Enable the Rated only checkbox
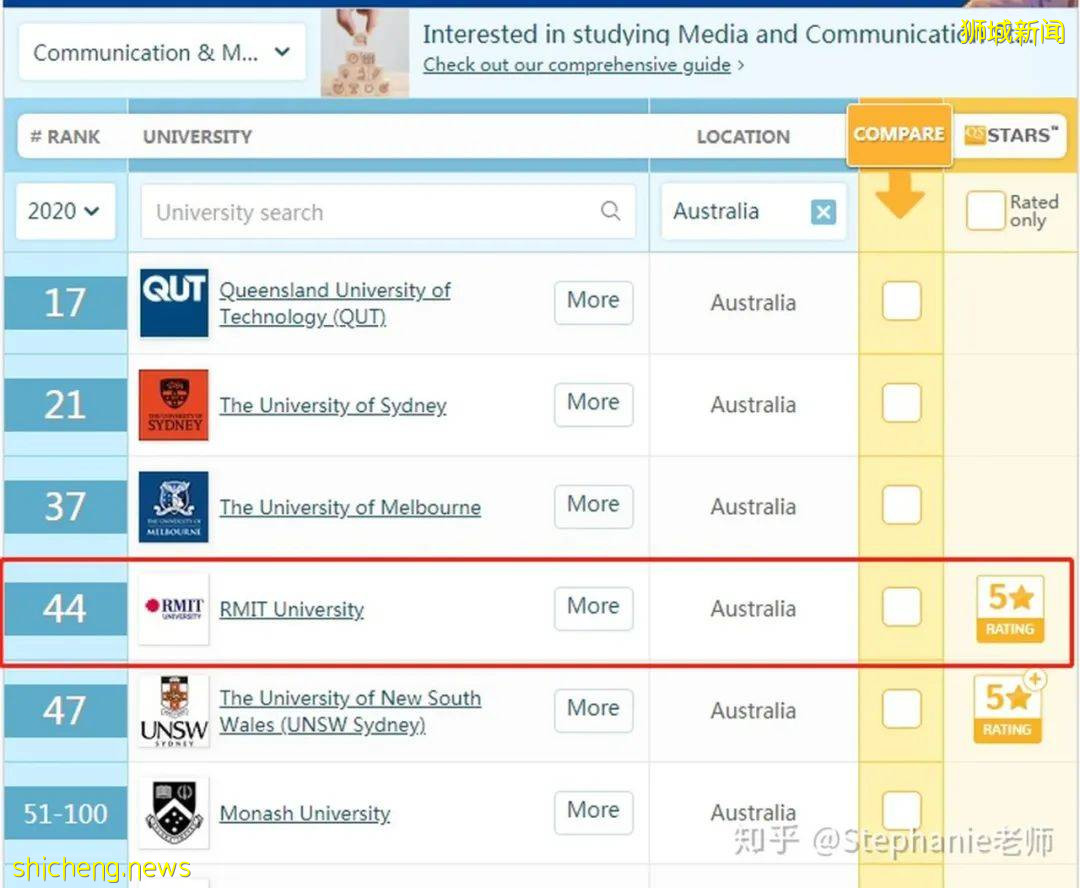The width and height of the screenshot is (1080, 888). [x=984, y=211]
